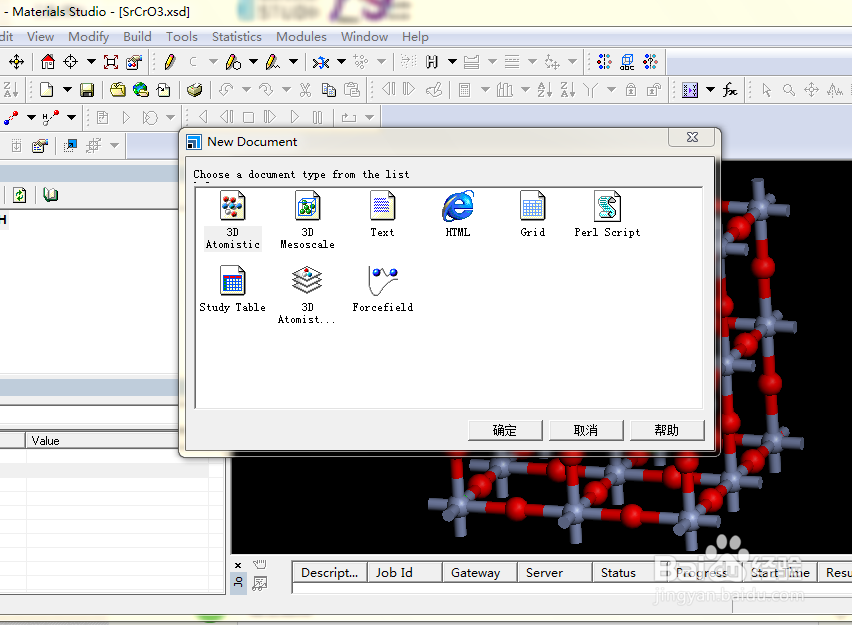This screenshot has height=625, width=852.
Task: Click the Import globe icon
Action: coord(141,90)
